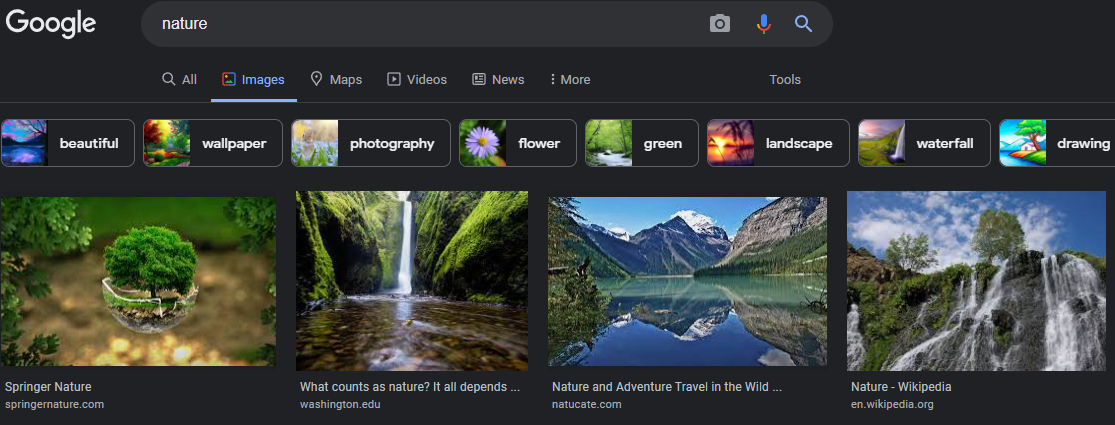Open the Videos tab
1115x425 pixels.
point(417,80)
